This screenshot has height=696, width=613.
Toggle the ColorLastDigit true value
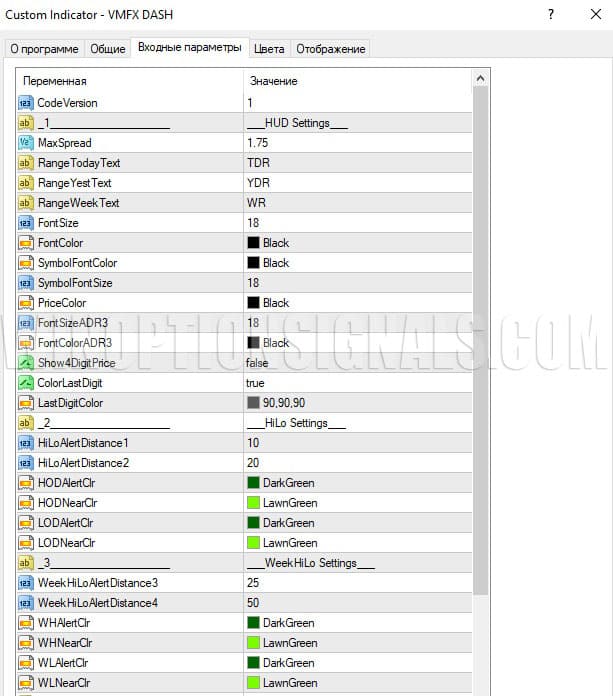(256, 383)
